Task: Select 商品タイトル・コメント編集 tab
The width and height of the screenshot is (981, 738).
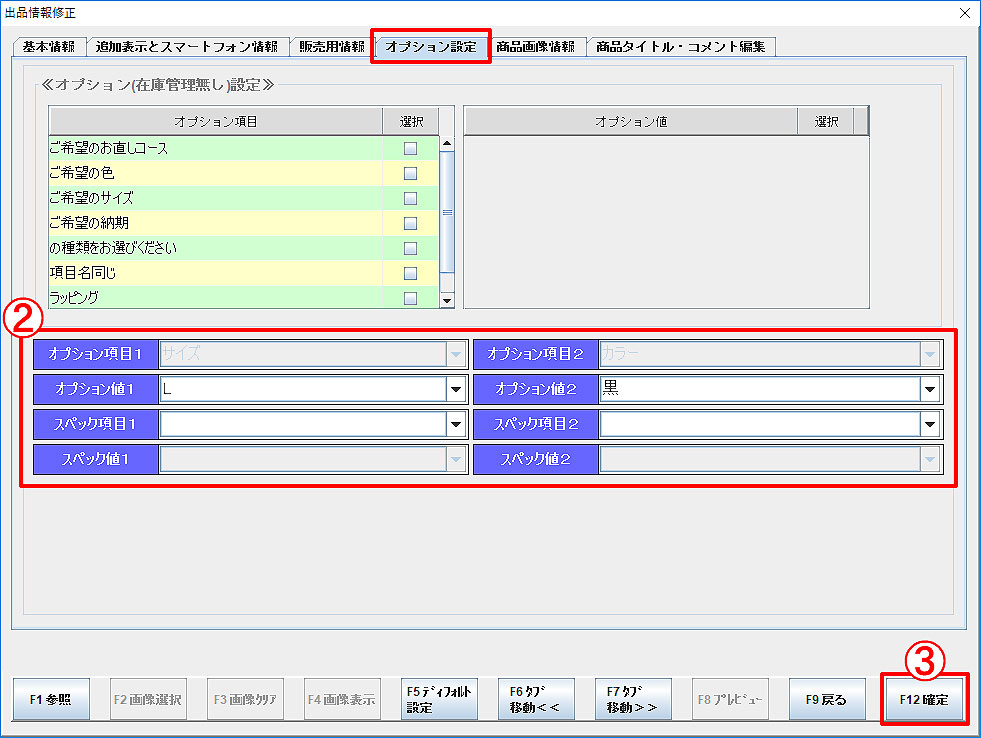Action: [680, 47]
